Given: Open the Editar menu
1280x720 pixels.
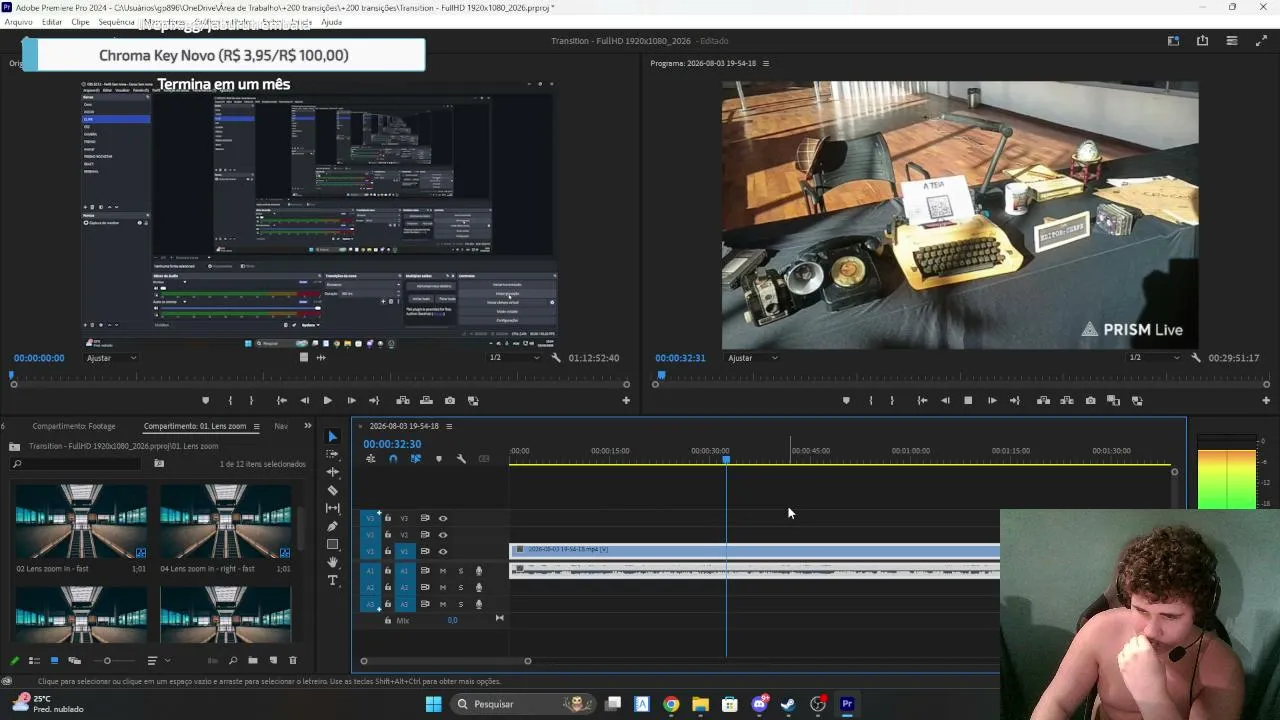Looking at the screenshot, I should pyautogui.click(x=52, y=22).
